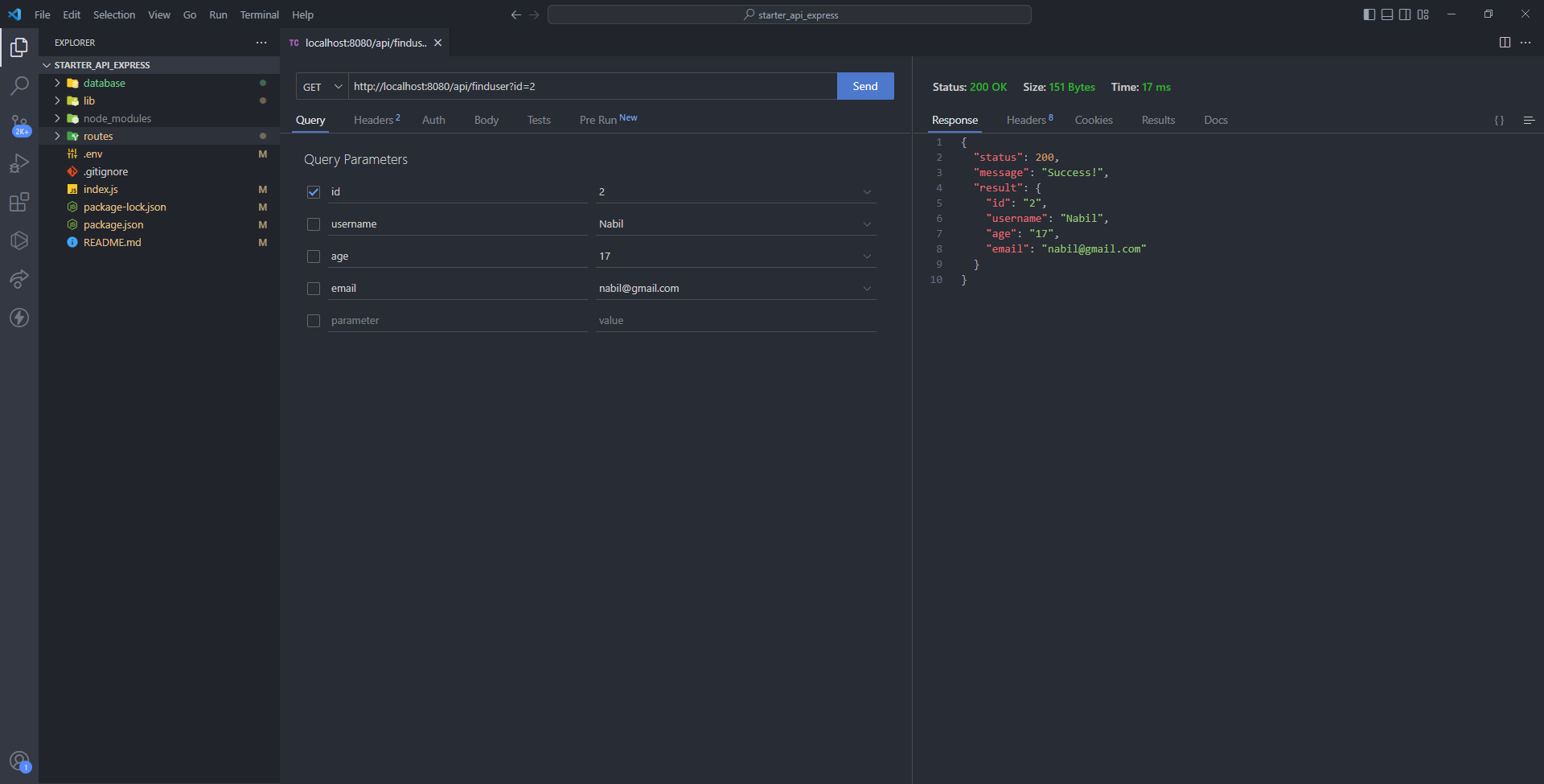
Task: Open the Explorer view in activity bar
Action: pyautogui.click(x=19, y=47)
